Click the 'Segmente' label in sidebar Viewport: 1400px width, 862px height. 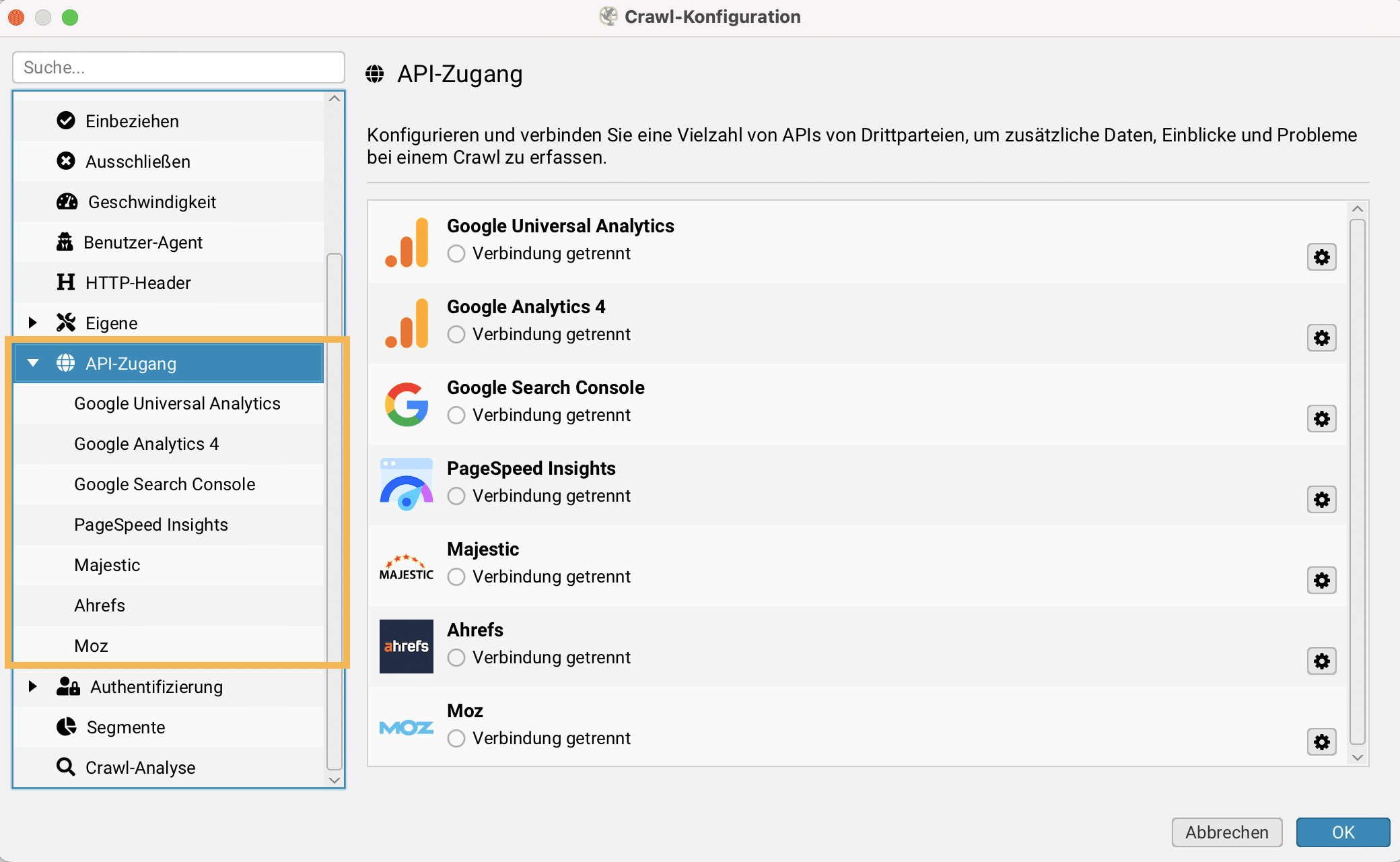tap(126, 727)
